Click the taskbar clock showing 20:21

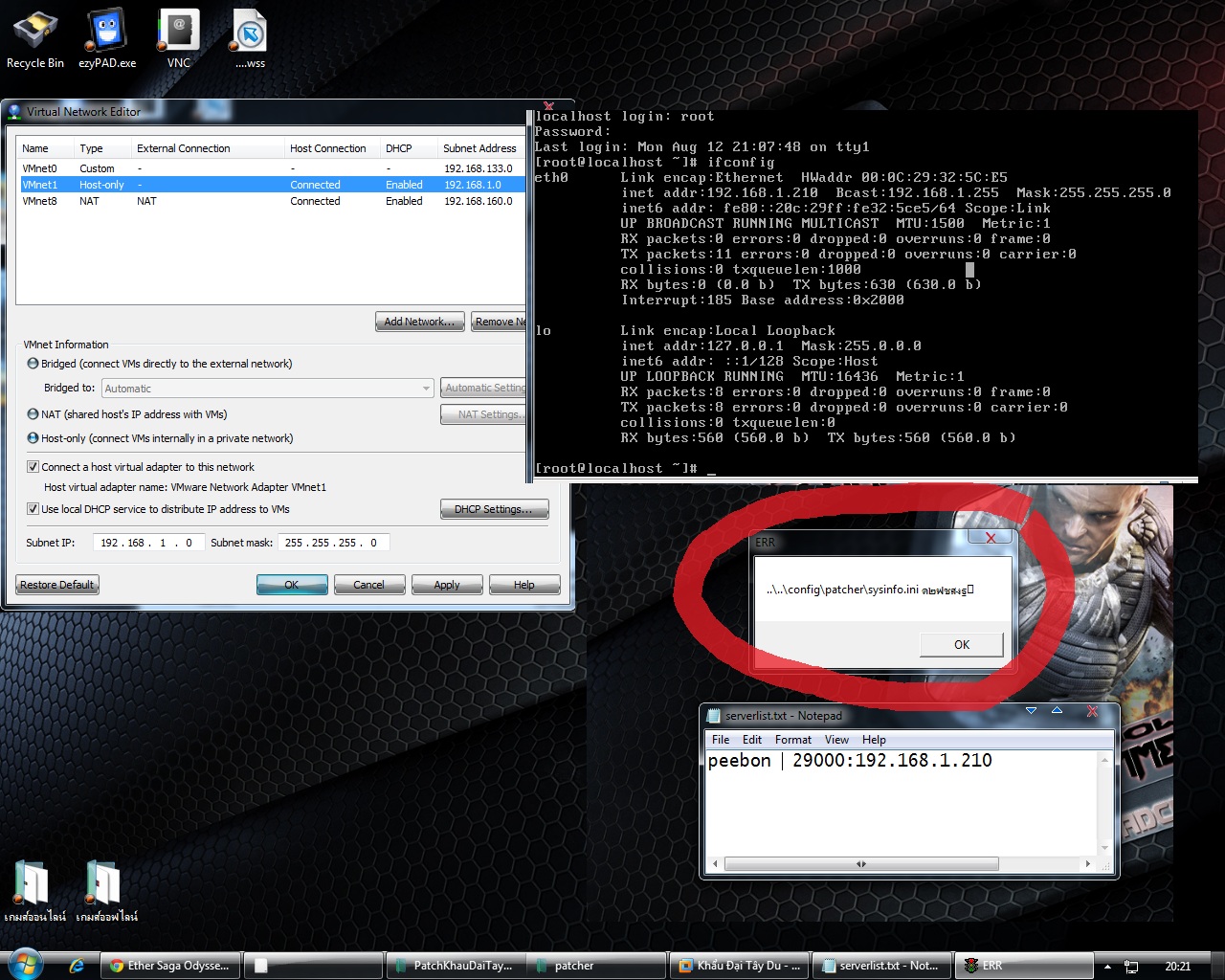pyautogui.click(x=1178, y=967)
